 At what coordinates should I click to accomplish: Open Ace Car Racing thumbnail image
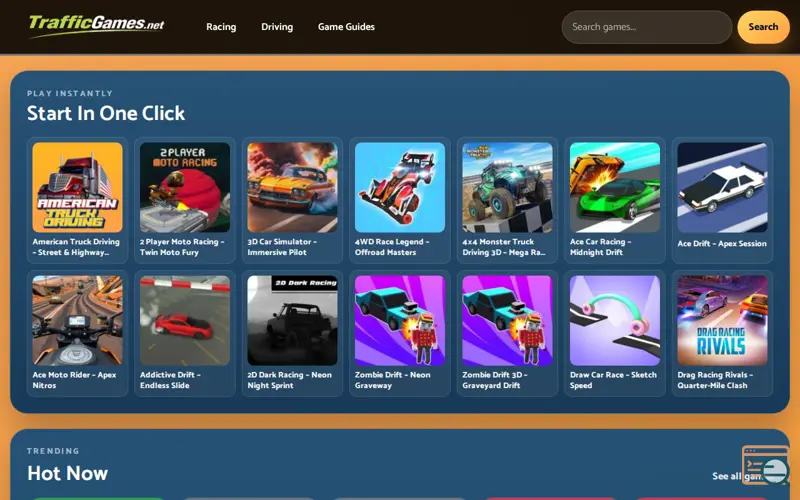615,187
